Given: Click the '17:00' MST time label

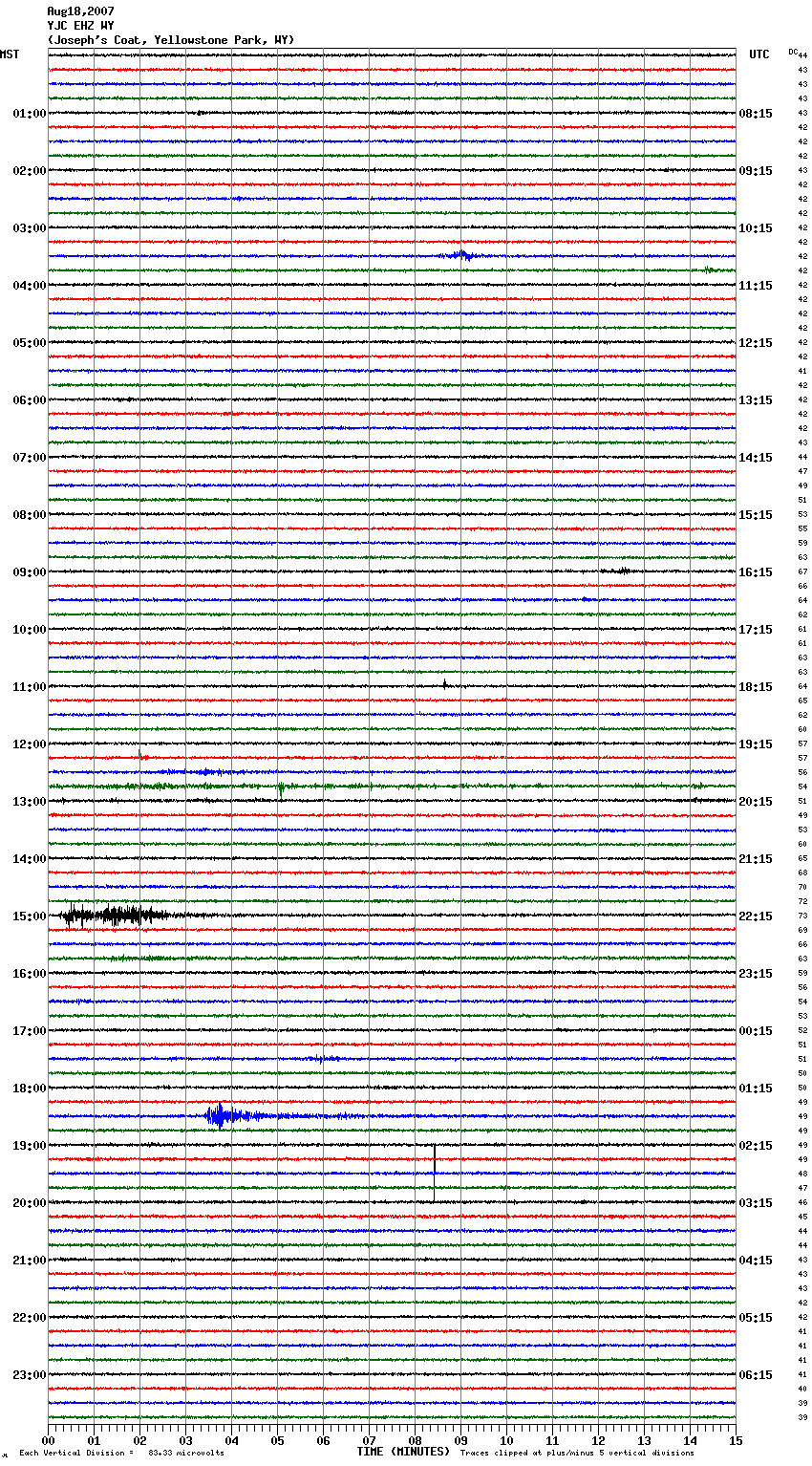Looking at the screenshot, I should pos(30,1031).
